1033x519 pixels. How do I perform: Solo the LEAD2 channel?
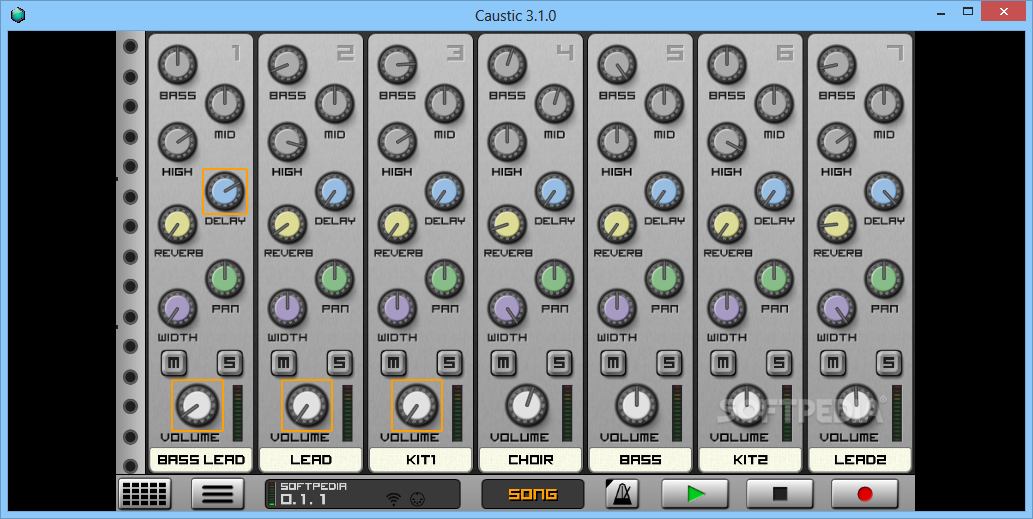(889, 362)
